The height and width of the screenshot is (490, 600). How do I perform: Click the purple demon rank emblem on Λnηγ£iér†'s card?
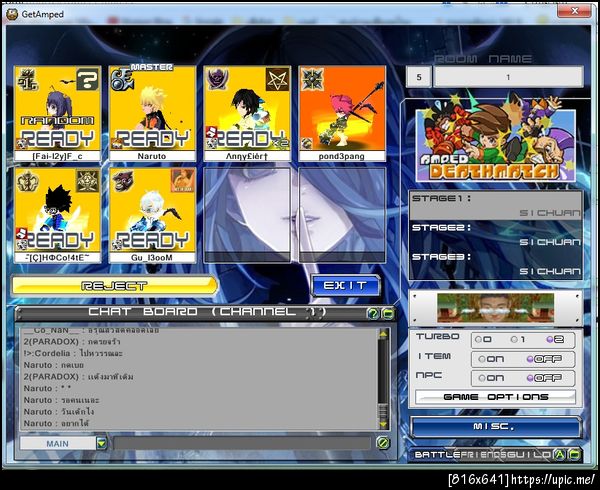(x=217, y=80)
